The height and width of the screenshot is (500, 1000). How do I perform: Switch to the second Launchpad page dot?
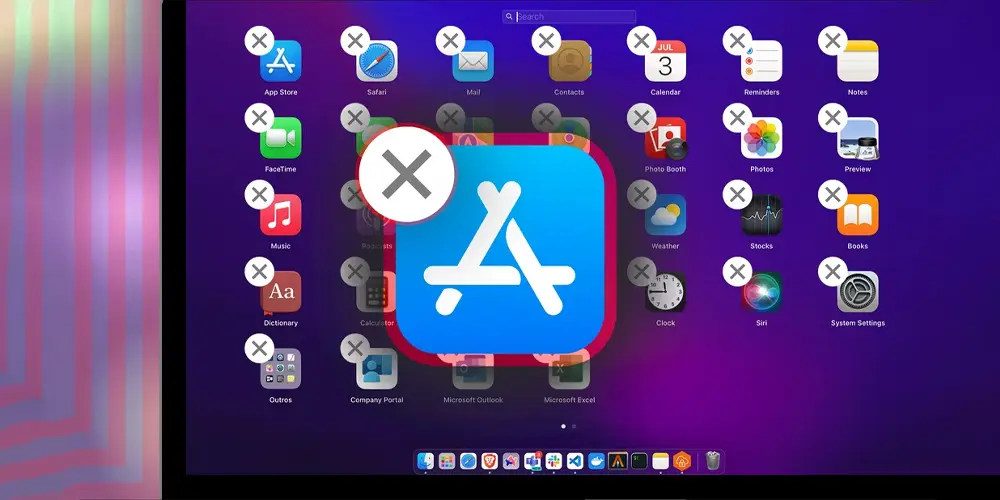point(574,426)
